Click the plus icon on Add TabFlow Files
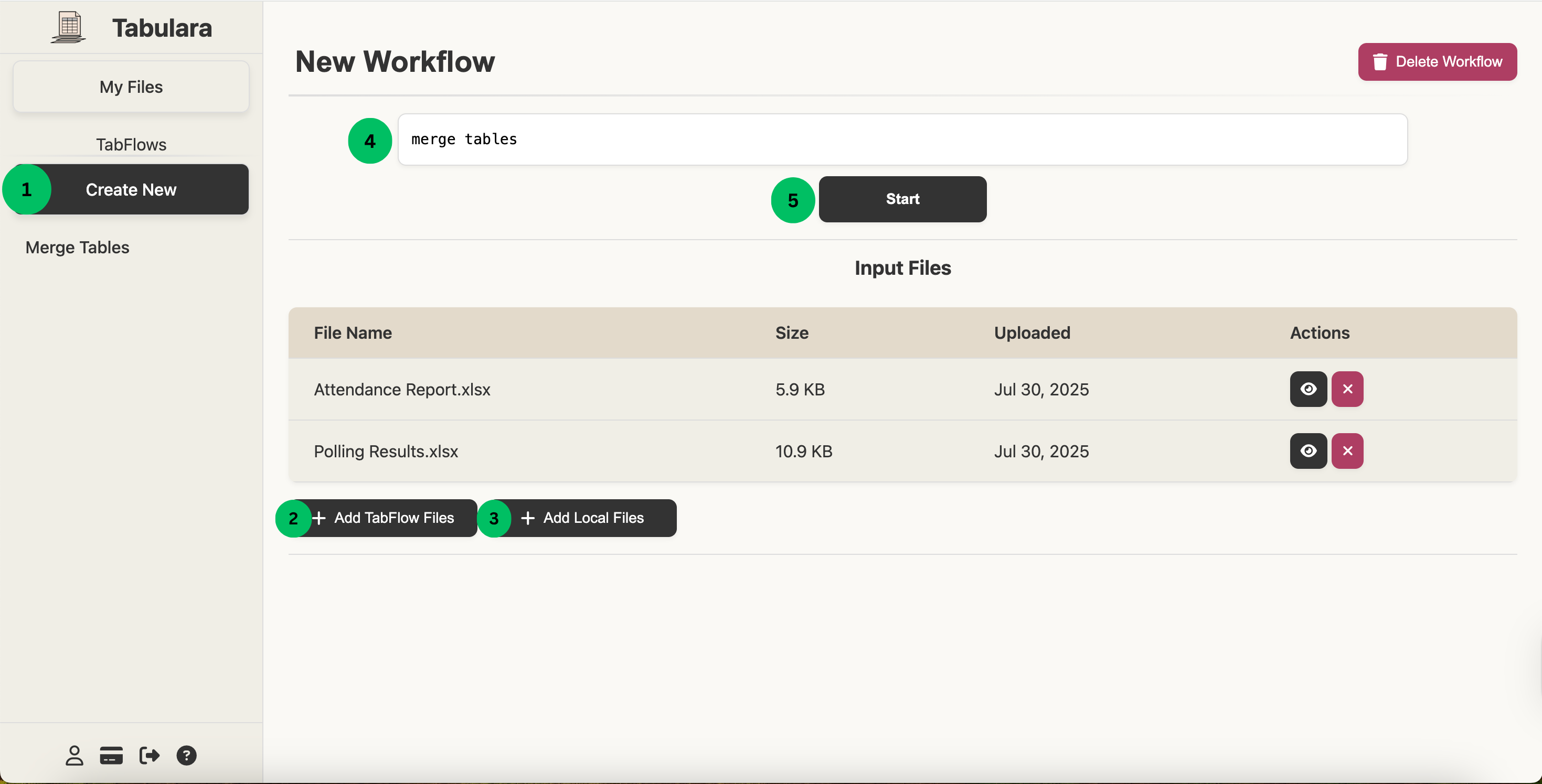 [318, 518]
